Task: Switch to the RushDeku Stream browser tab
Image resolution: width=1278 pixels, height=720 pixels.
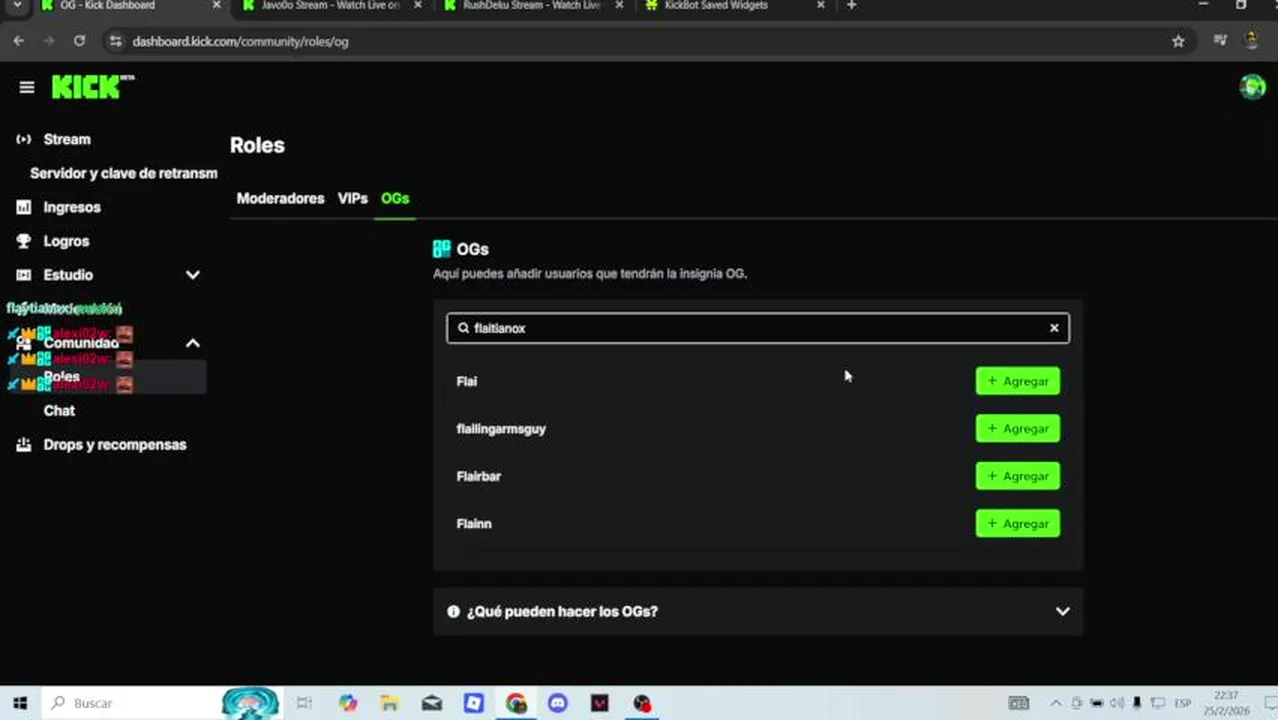Action: coord(531,5)
